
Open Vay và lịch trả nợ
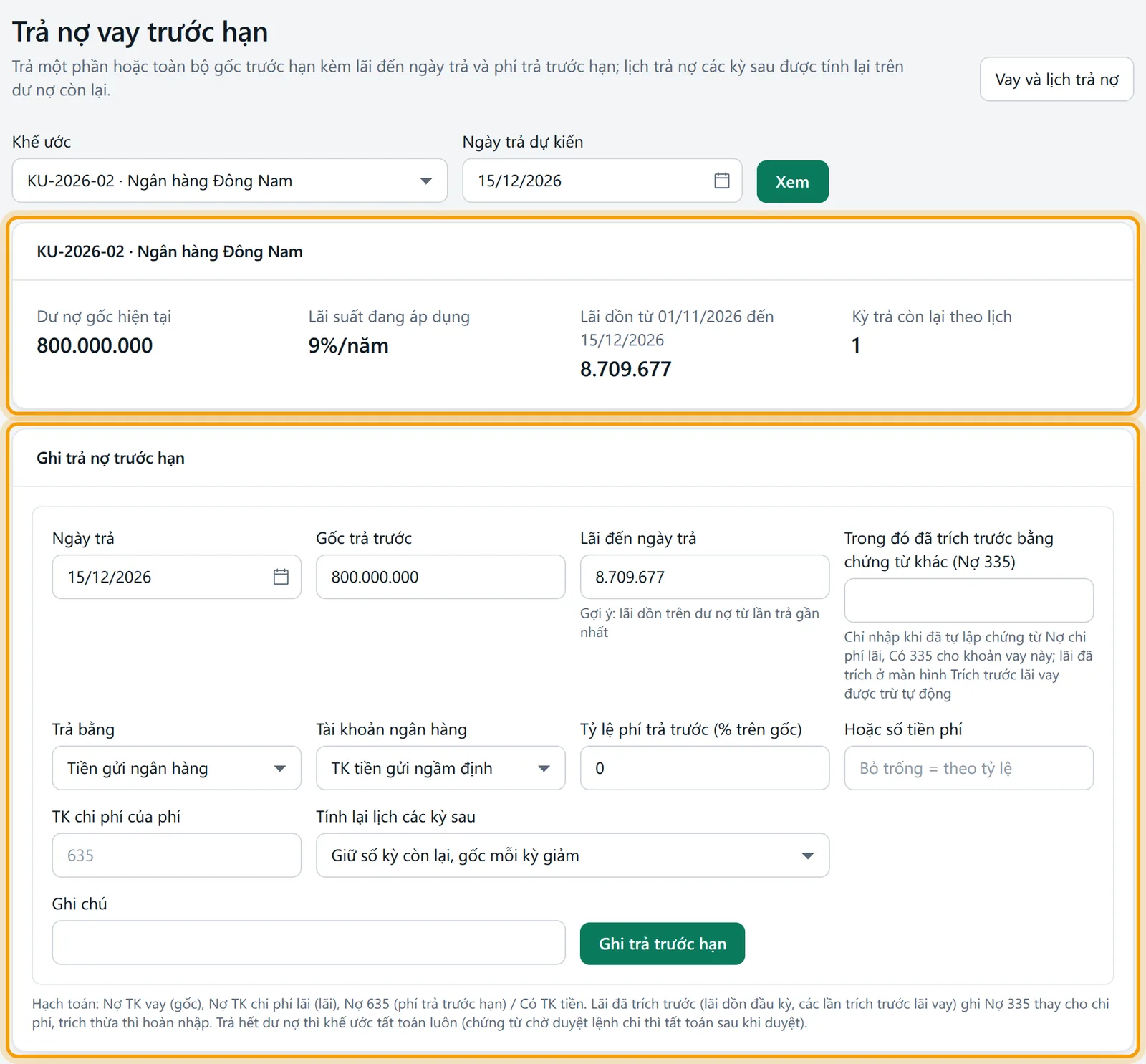tap(1056, 80)
